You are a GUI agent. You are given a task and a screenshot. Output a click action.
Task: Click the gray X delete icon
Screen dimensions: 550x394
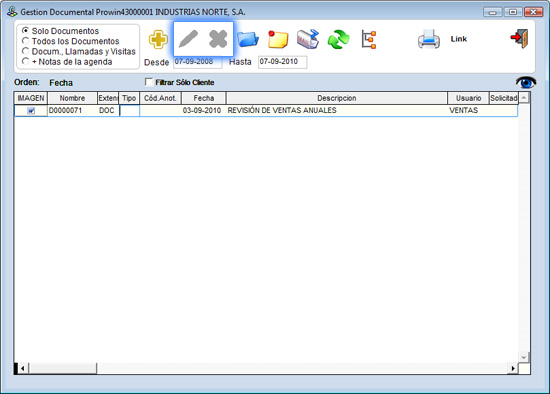pos(218,39)
